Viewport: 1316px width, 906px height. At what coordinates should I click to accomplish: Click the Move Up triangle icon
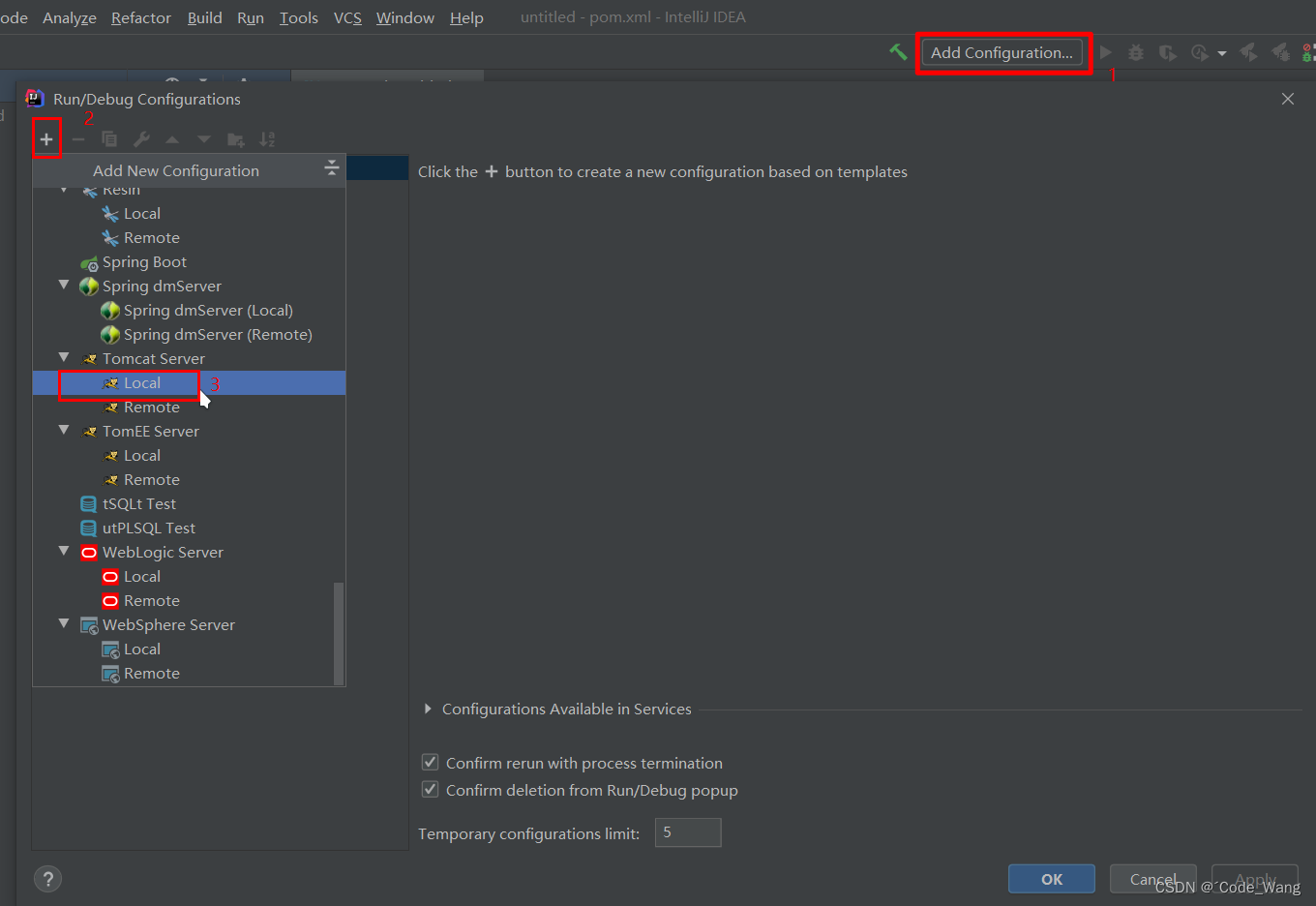coord(172,139)
